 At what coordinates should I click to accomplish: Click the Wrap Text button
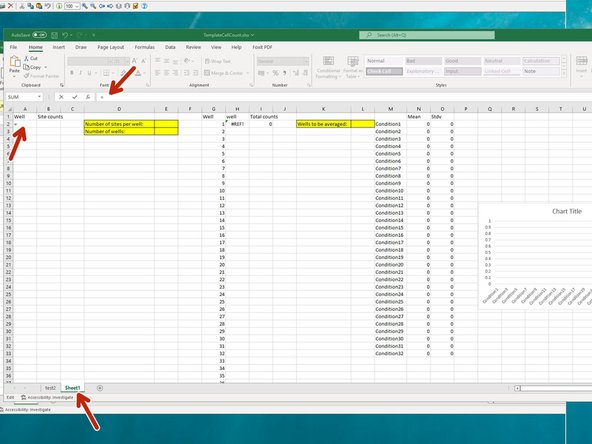(x=217, y=61)
